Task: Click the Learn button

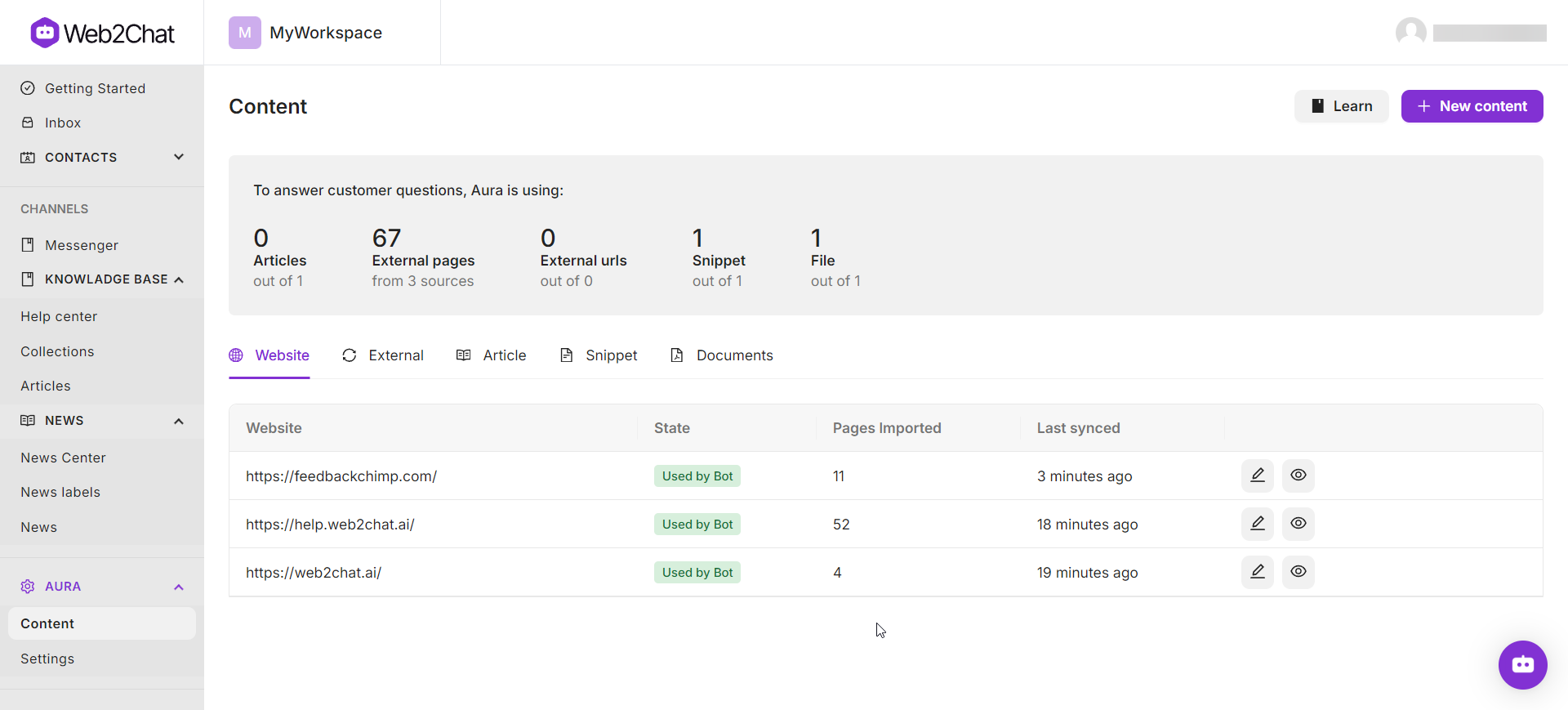Action: 1342,106
